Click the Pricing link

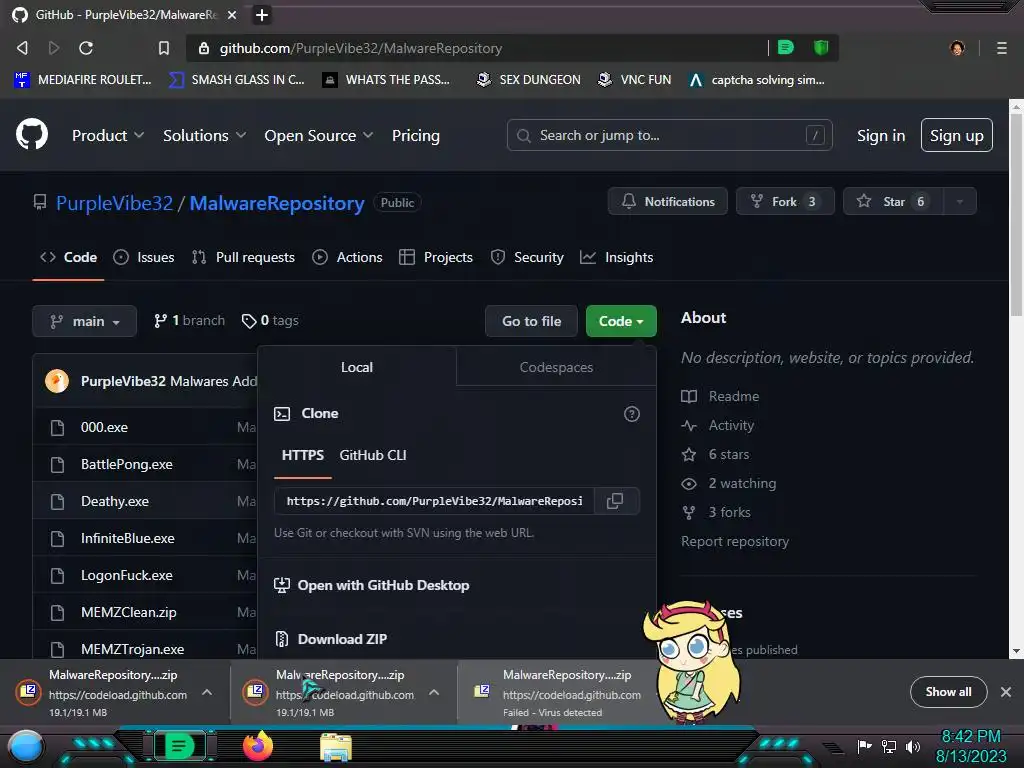(415, 135)
